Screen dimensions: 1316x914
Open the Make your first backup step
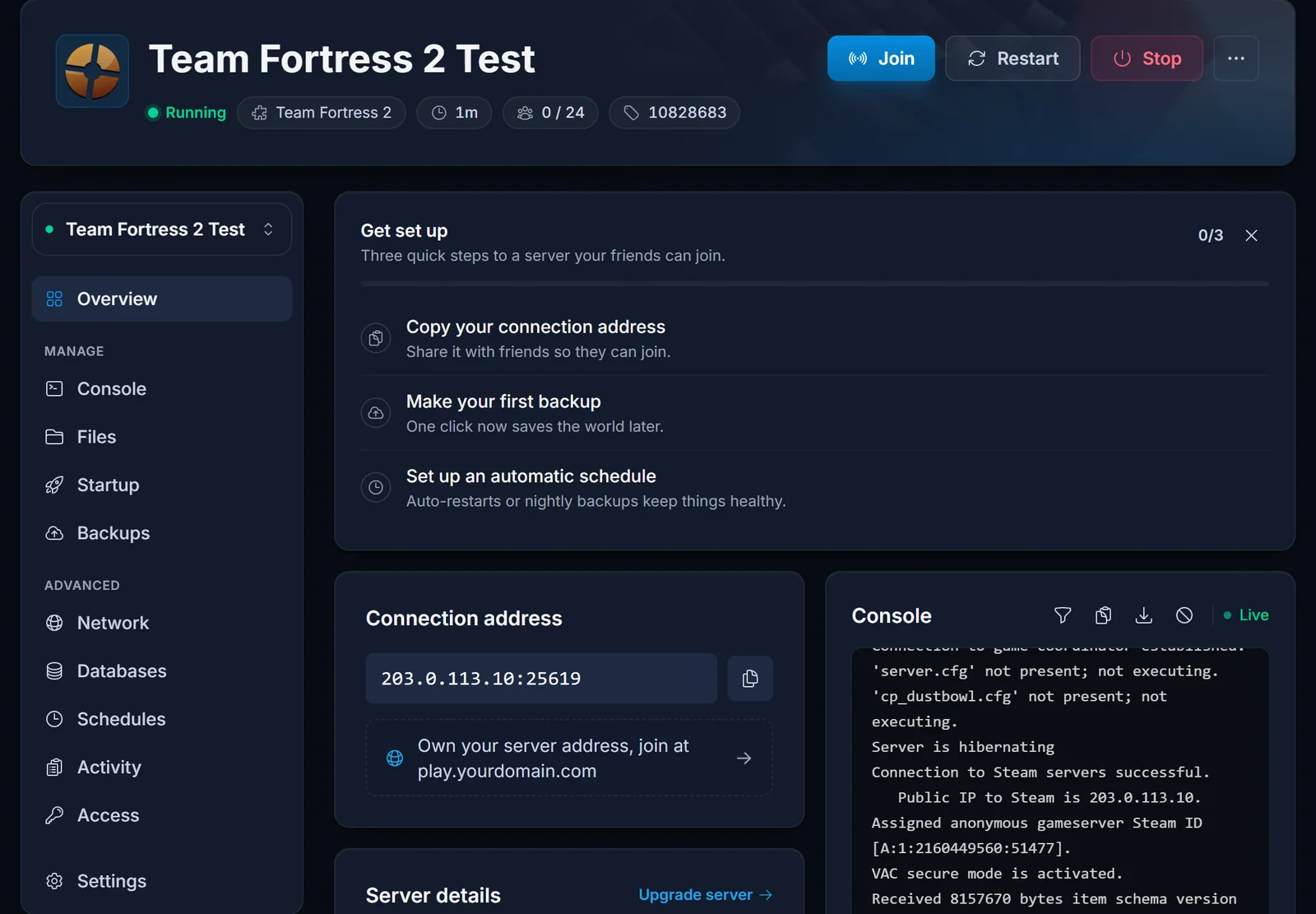[814, 413]
